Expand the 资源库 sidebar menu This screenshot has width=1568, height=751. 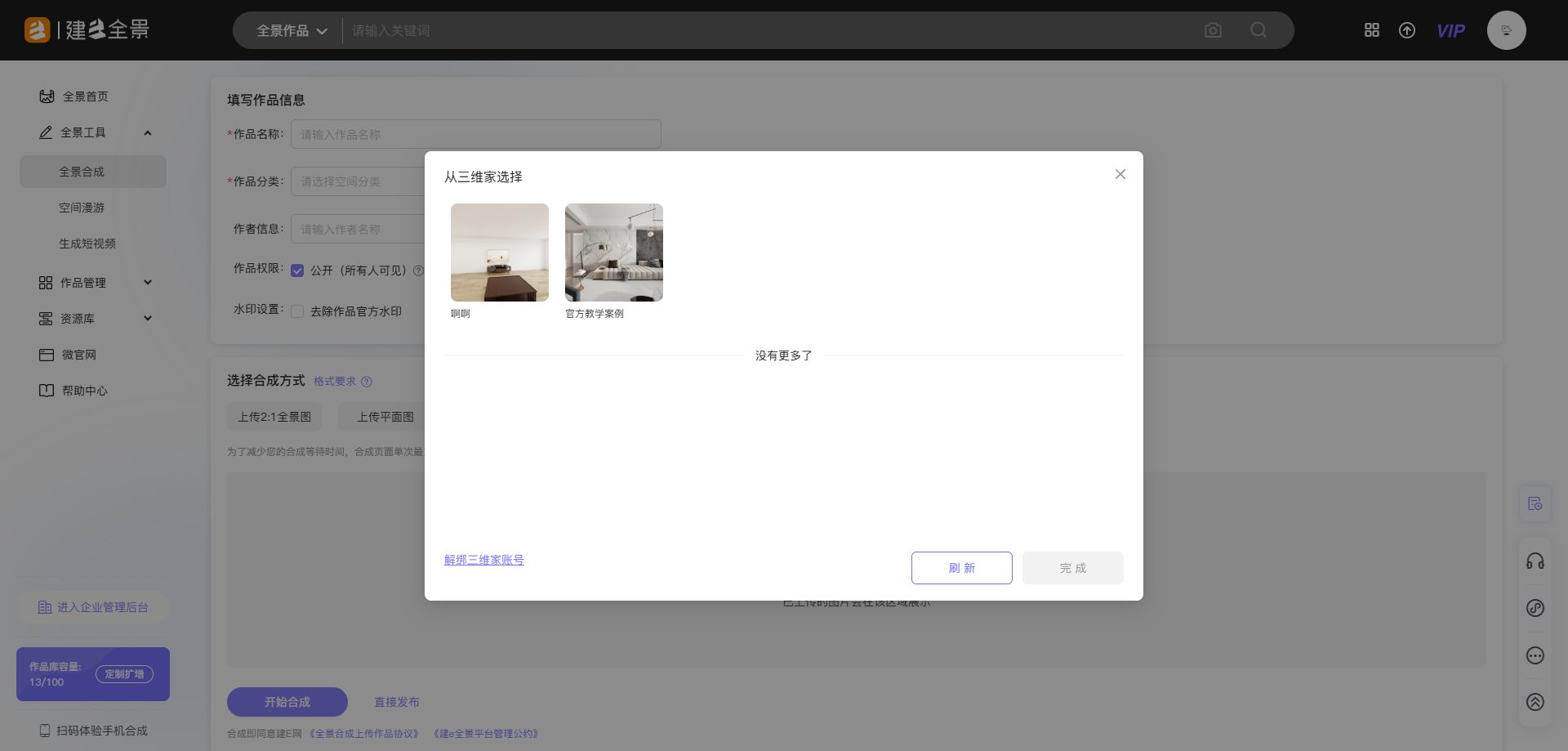coord(148,319)
